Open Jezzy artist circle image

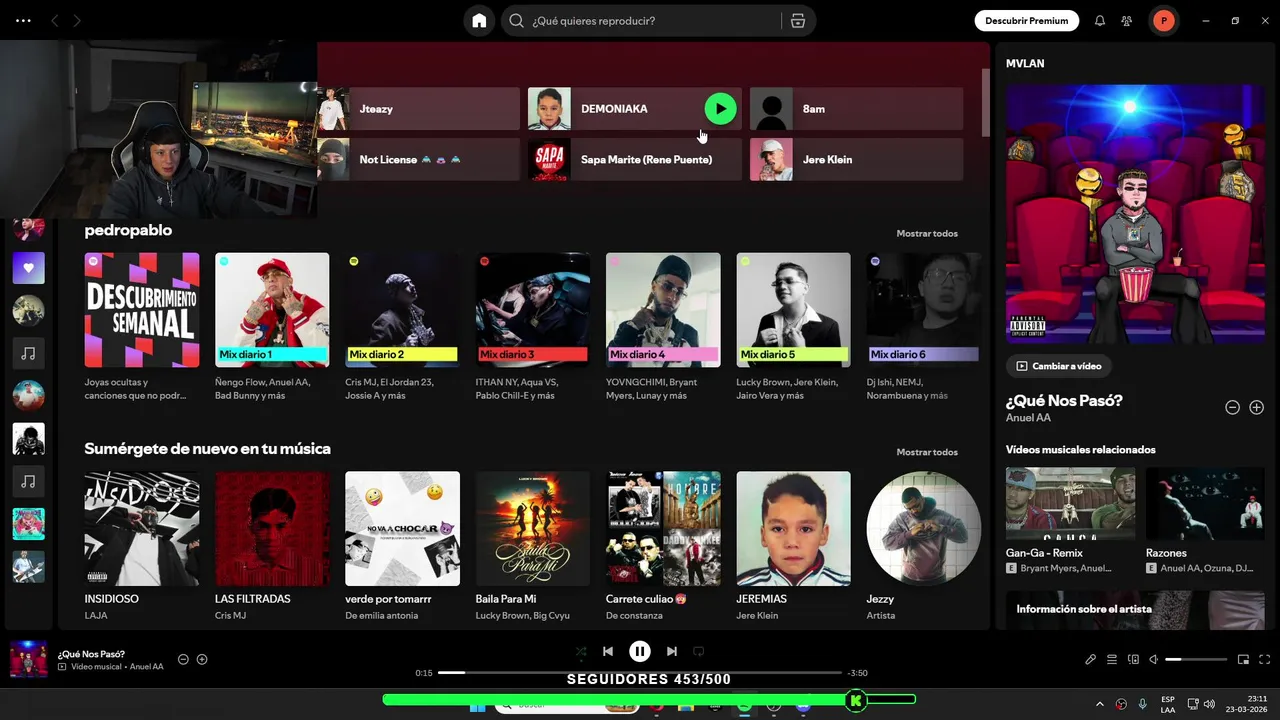coord(924,529)
